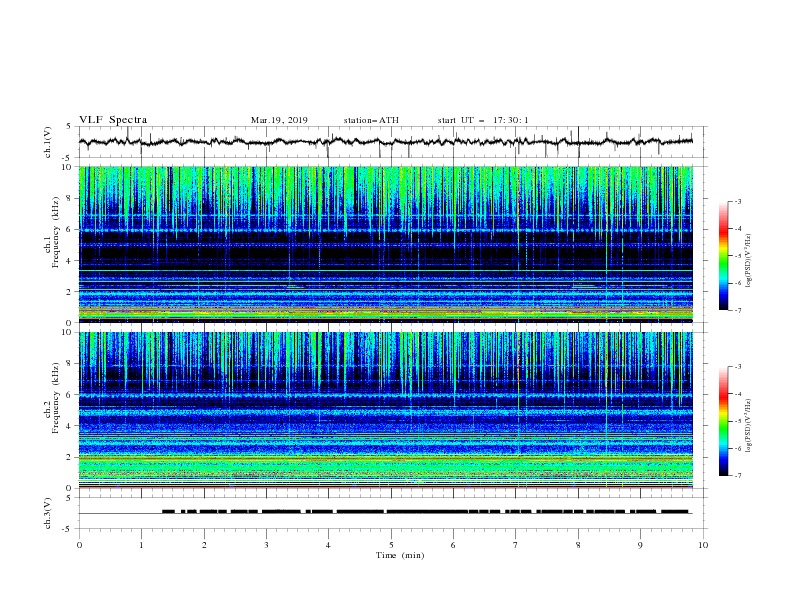
Task: Click time axis tick label "6"
Action: click(x=453, y=545)
